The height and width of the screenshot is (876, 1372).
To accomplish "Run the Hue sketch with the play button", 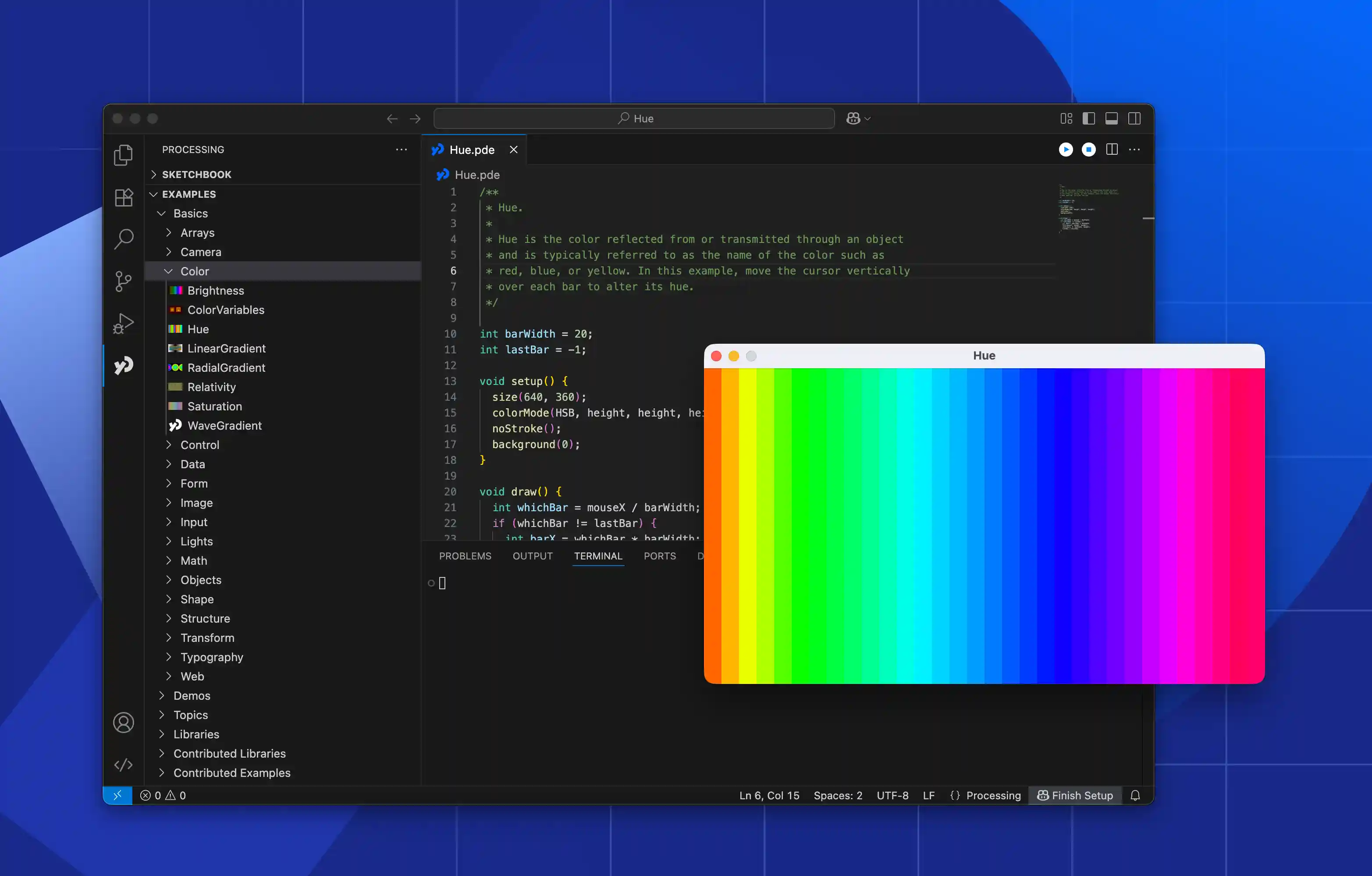I will (1066, 150).
